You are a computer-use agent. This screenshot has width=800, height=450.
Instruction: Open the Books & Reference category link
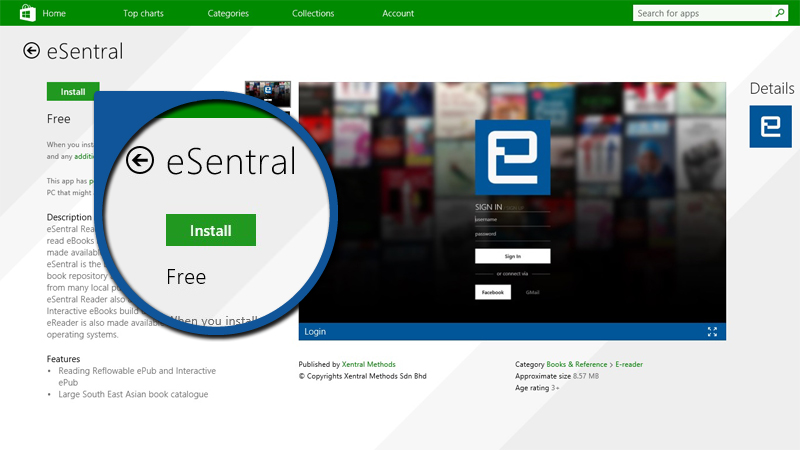tap(577, 364)
